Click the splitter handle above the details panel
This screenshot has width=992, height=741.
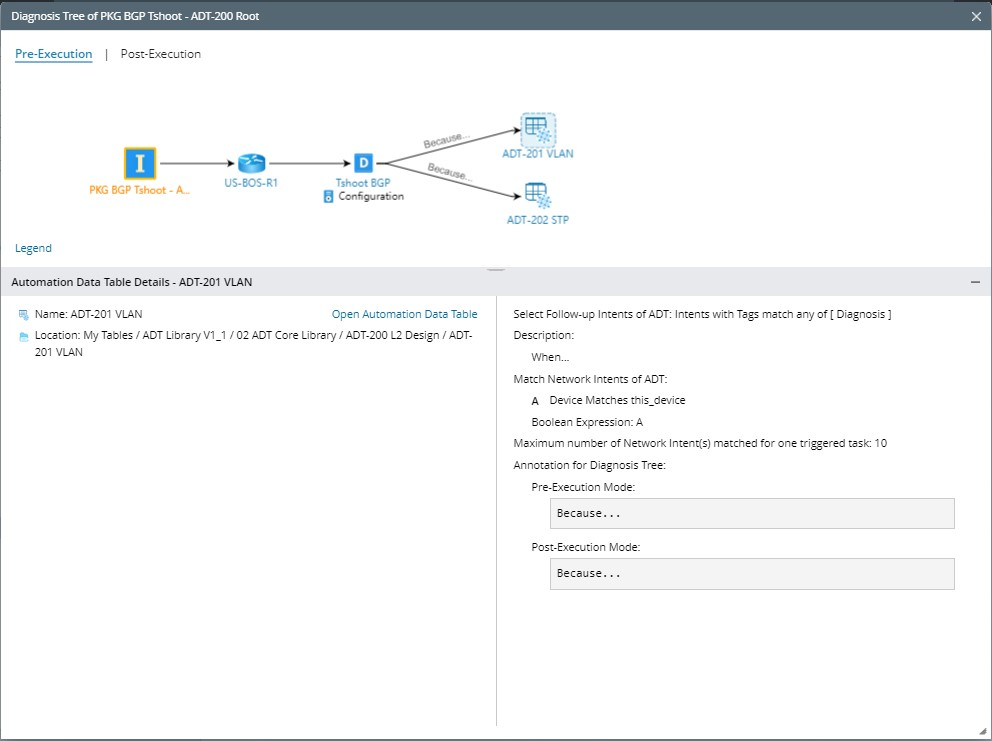[496, 268]
